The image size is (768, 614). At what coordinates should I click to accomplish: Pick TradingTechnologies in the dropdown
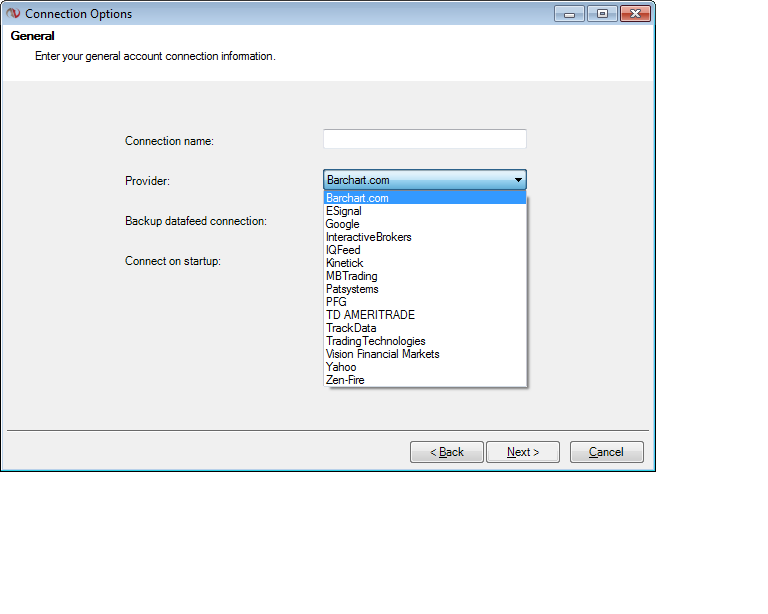[425, 341]
